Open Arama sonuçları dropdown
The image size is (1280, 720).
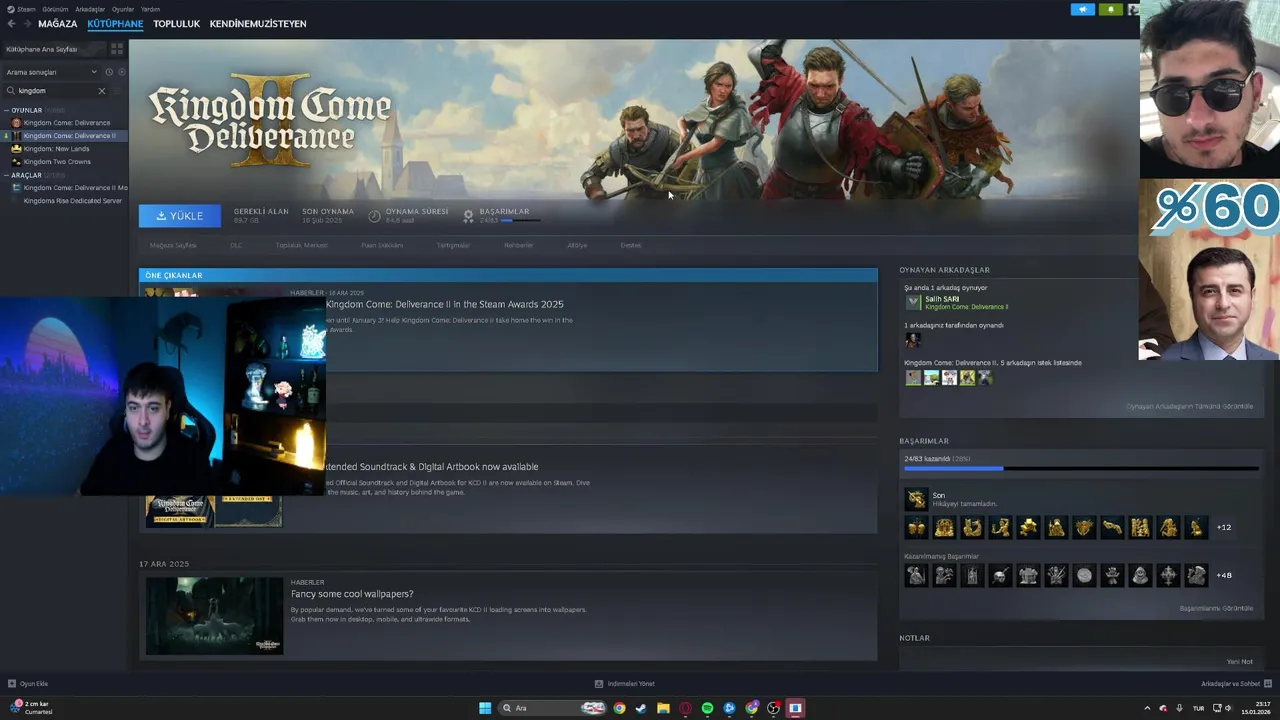click(52, 72)
